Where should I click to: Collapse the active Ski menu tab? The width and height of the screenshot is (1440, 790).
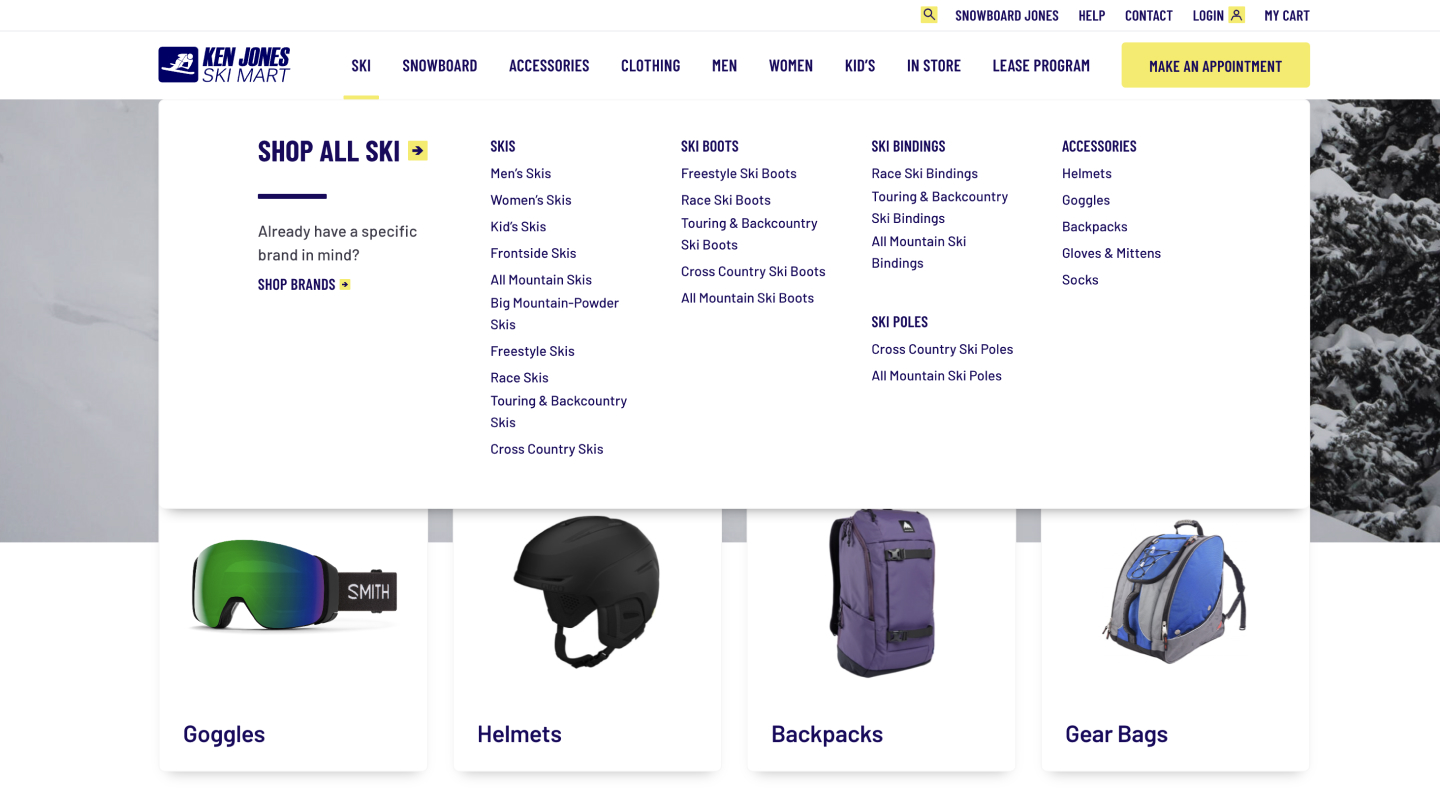point(361,66)
